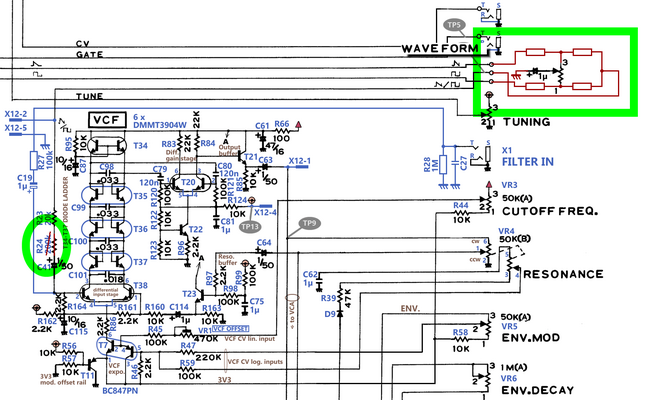647x400 pixels.
Task: Click the WAVEFORM switch label
Action: 440,49
